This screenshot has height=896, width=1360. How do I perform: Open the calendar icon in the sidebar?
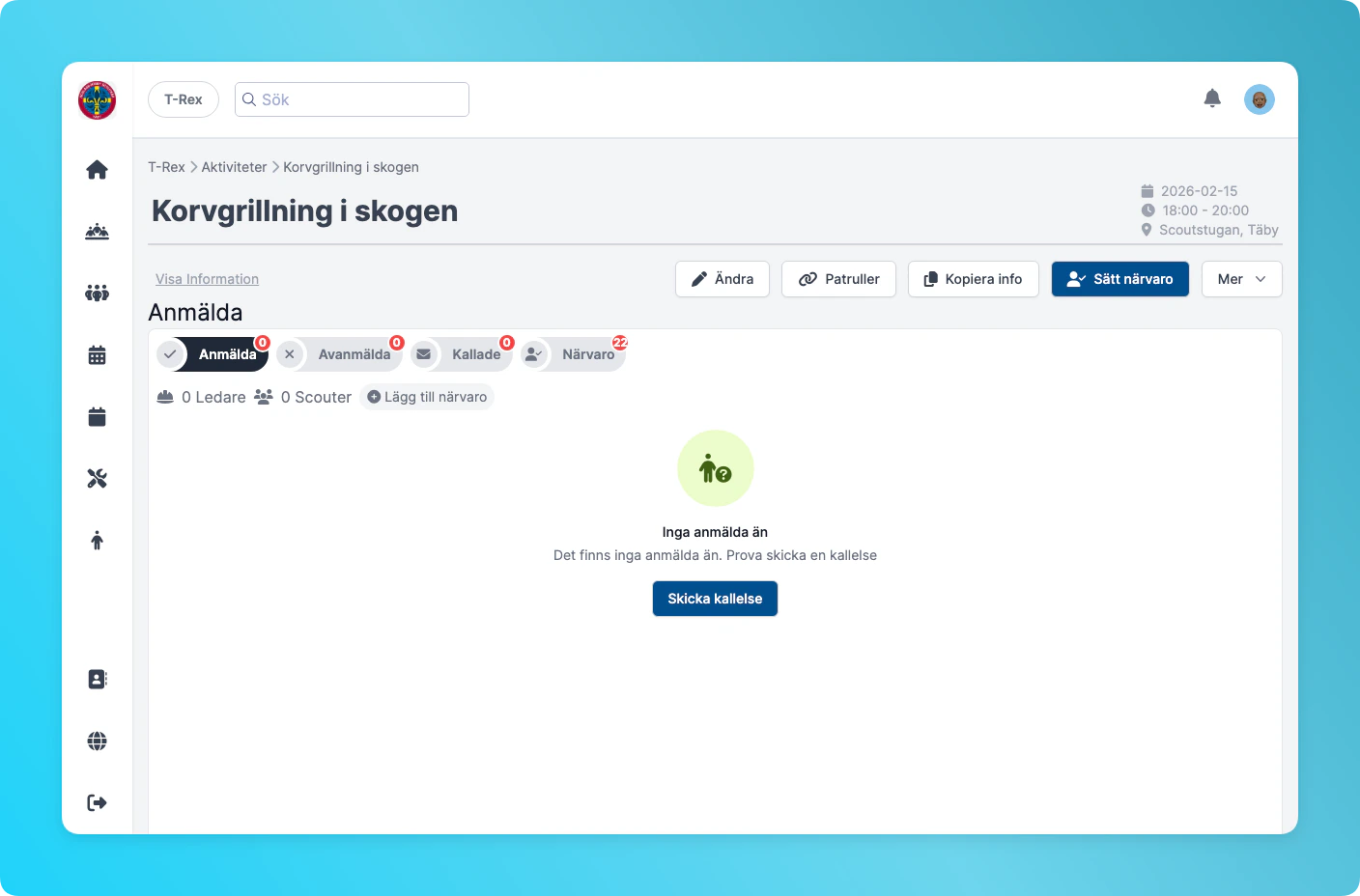point(97,354)
